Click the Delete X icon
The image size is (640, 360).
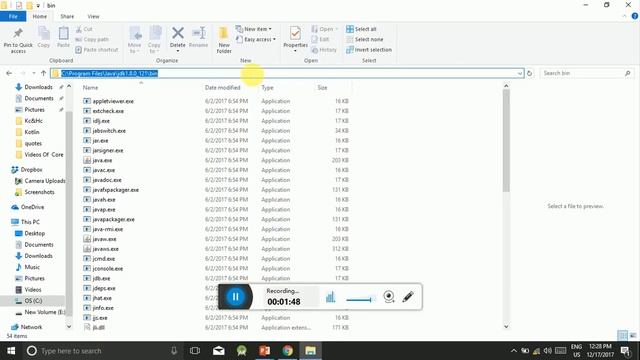[x=178, y=33]
